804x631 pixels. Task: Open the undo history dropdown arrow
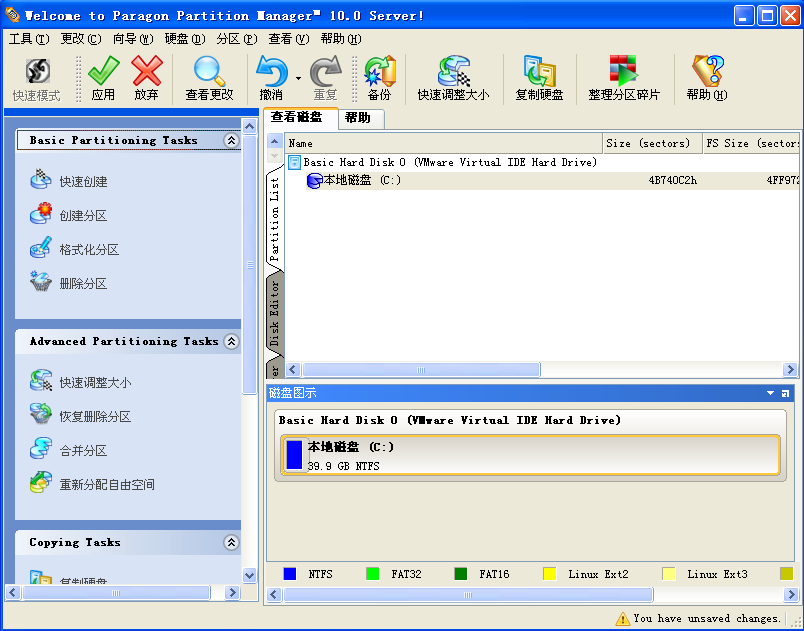point(298,78)
